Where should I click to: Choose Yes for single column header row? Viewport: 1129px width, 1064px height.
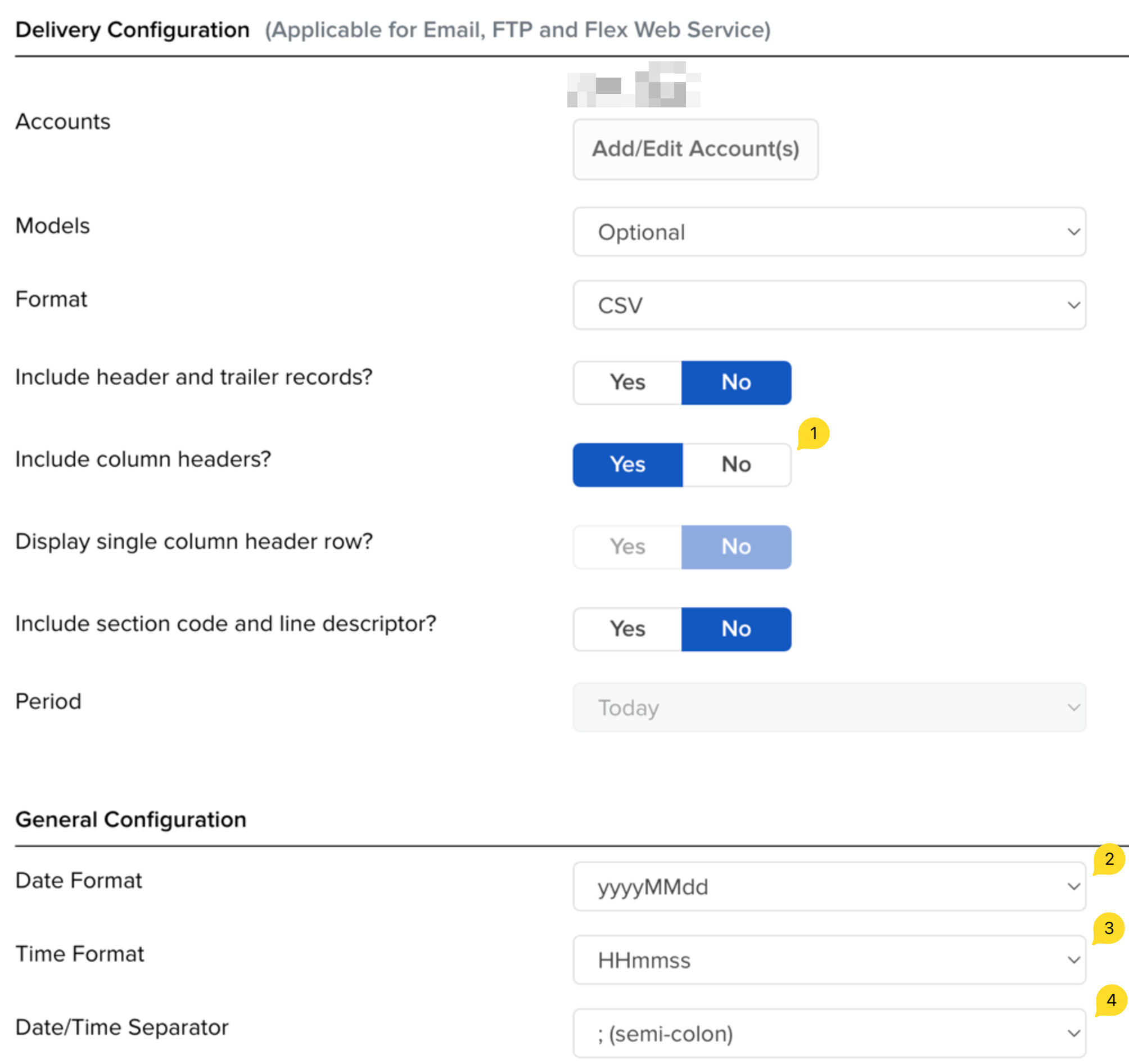click(627, 547)
